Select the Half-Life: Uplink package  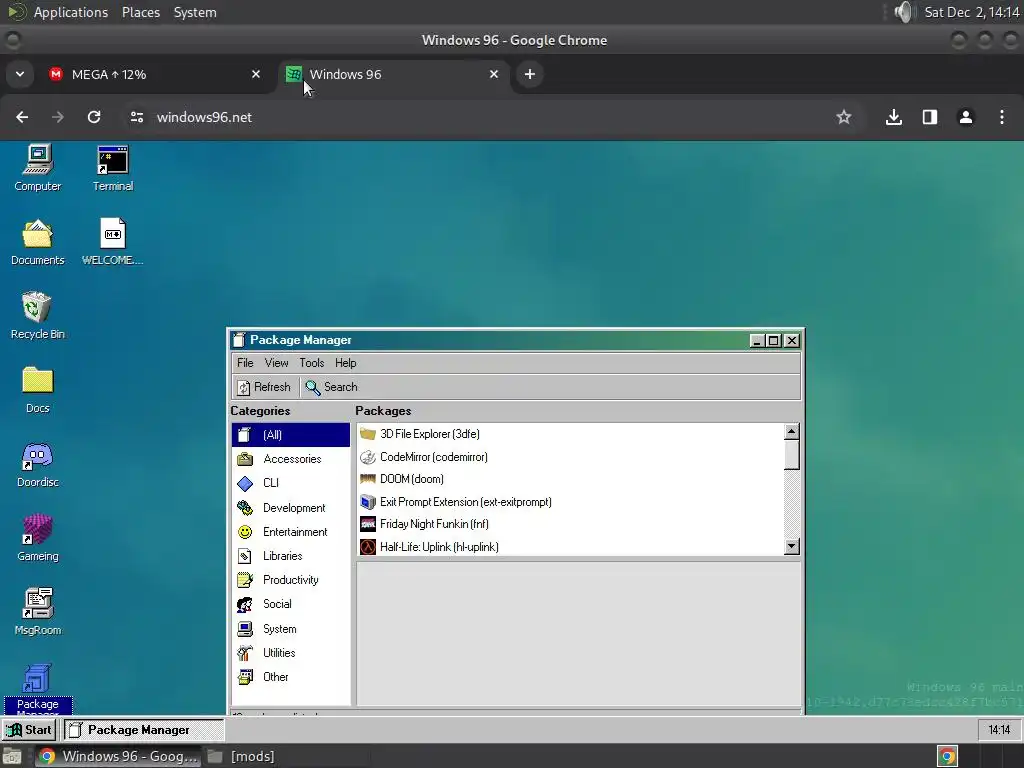[x=570, y=547]
